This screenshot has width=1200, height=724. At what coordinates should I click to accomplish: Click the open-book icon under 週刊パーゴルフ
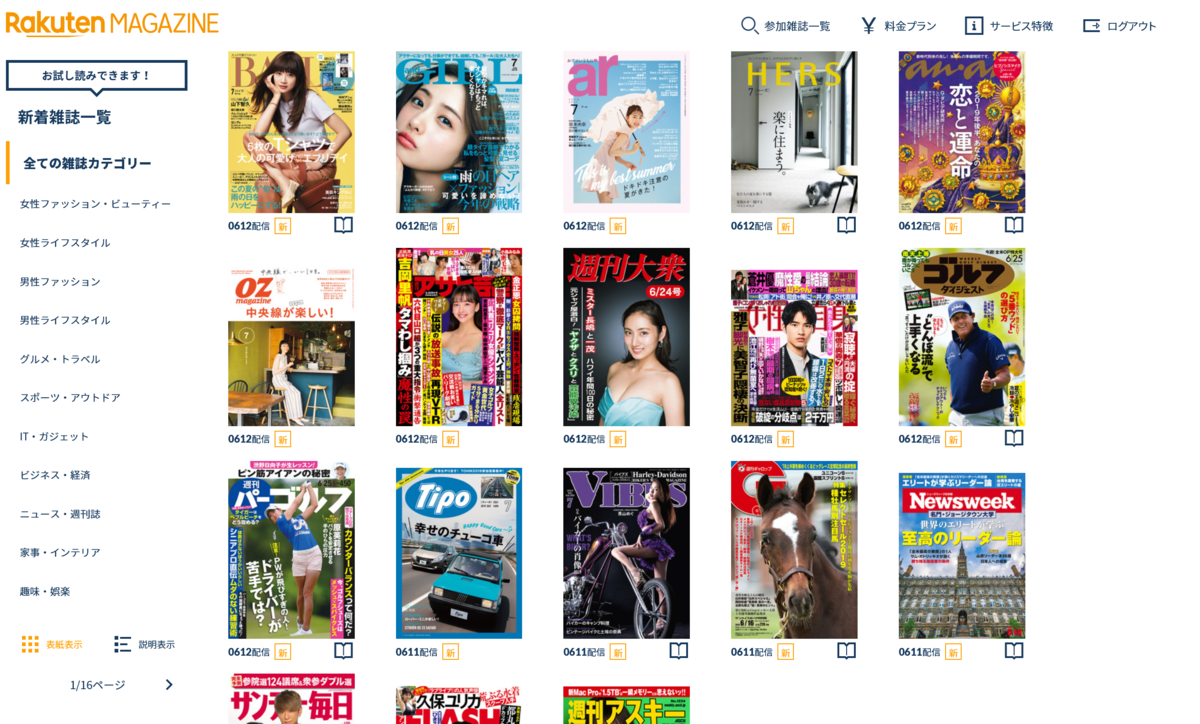343,651
